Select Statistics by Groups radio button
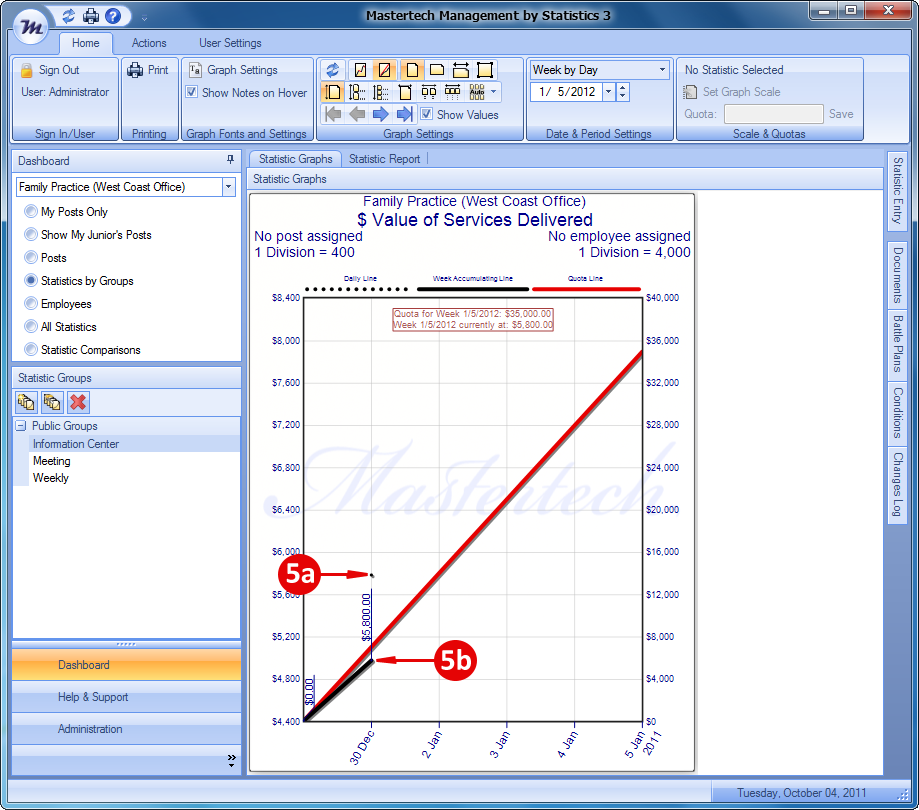This screenshot has height=810, width=919. click(30, 280)
